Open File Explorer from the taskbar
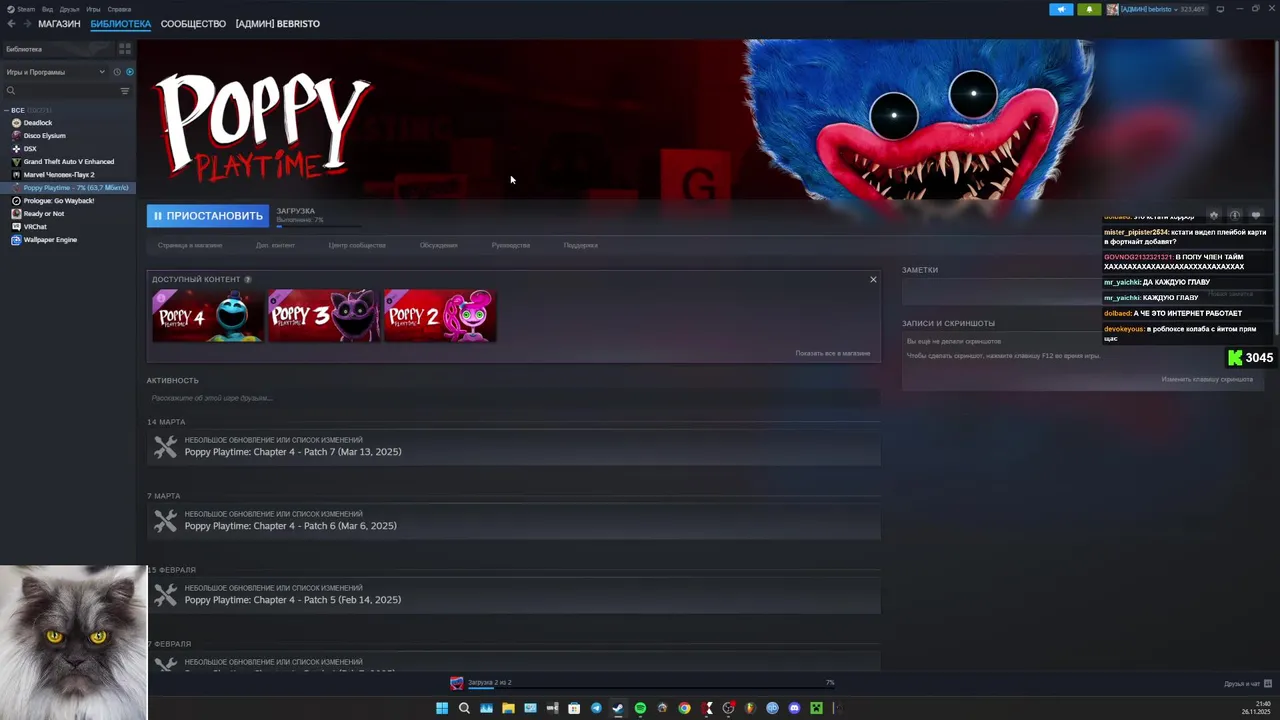The height and width of the screenshot is (720, 1280). pyautogui.click(x=508, y=708)
